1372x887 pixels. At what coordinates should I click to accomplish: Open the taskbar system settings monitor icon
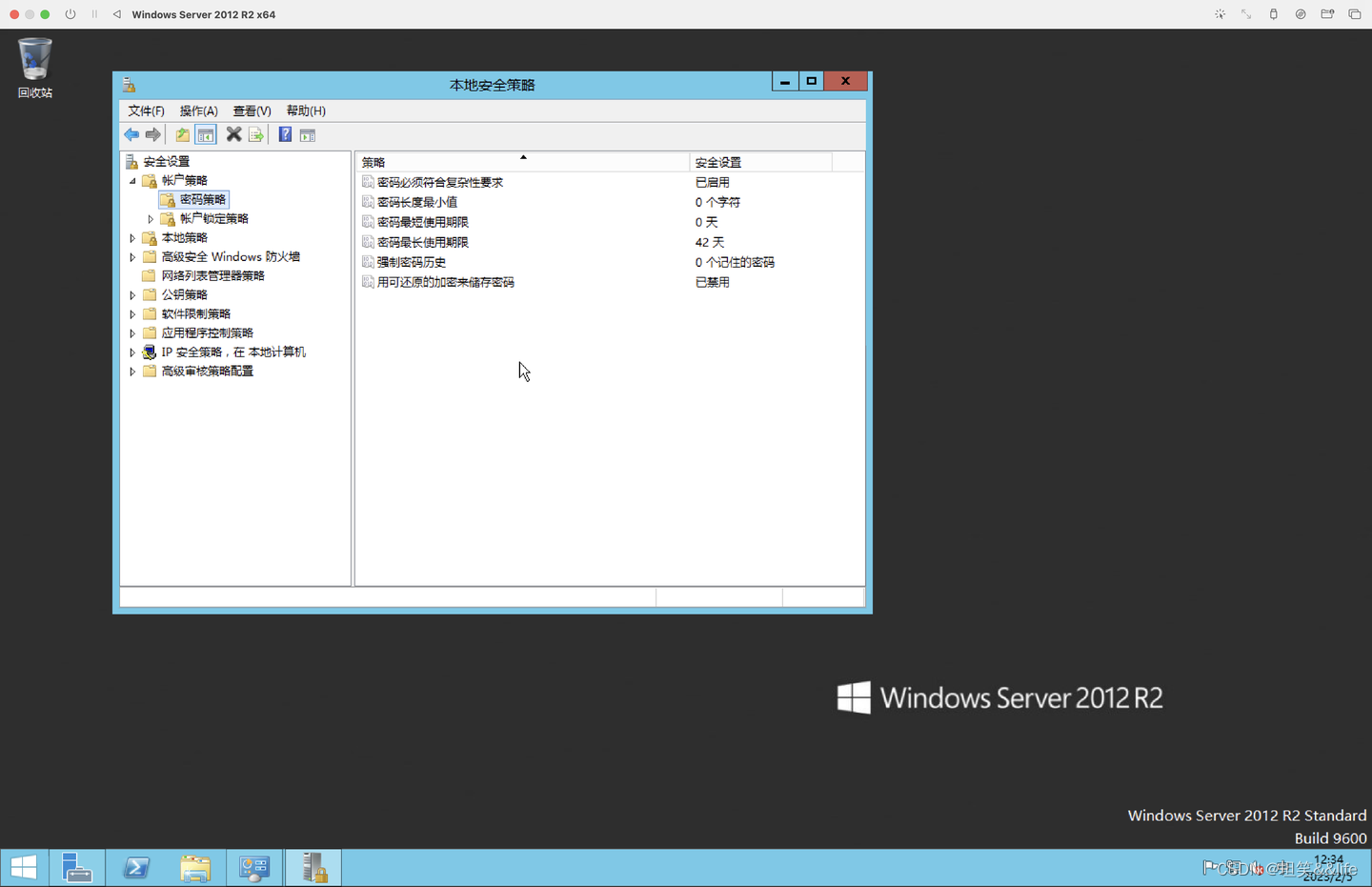tap(254, 868)
